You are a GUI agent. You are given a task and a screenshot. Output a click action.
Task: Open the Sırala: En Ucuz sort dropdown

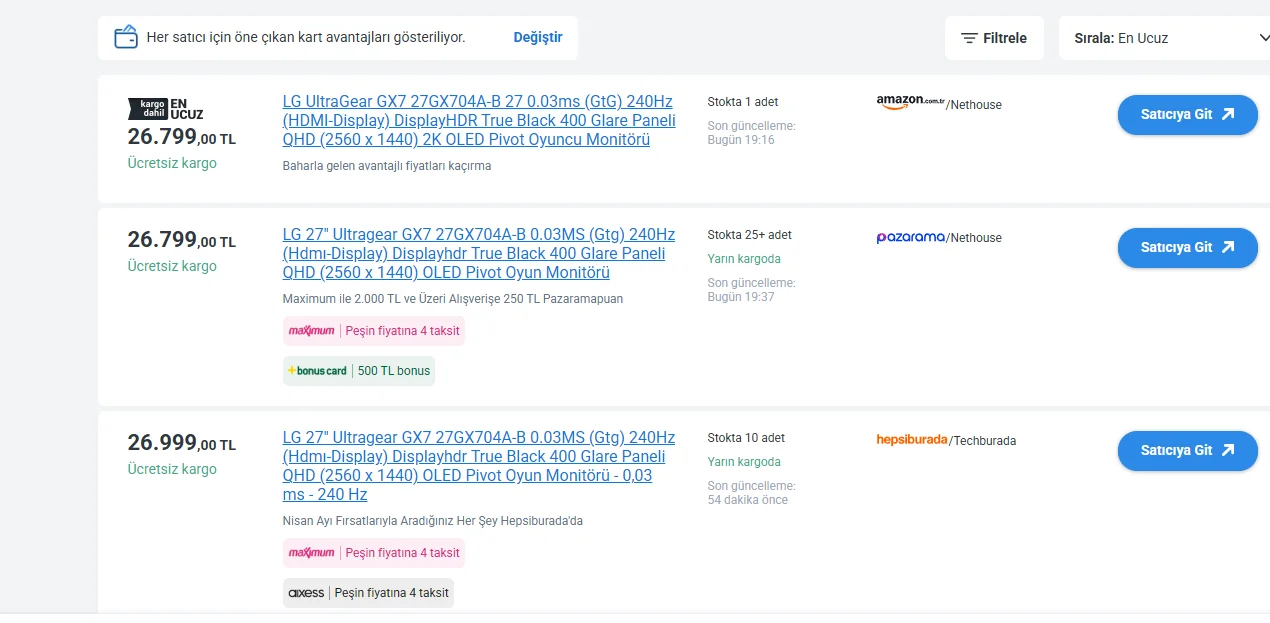[x=1164, y=38]
